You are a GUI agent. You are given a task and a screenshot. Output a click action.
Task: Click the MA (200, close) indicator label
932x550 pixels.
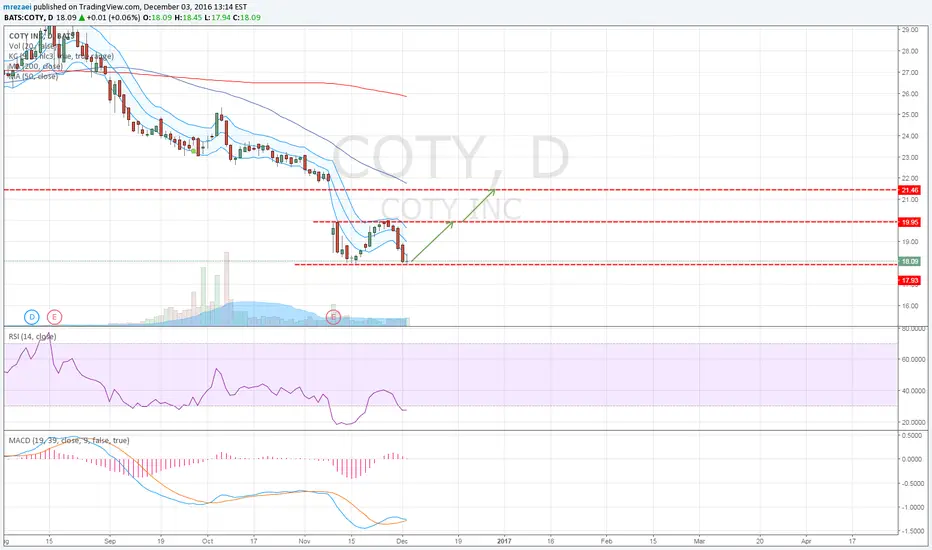(x=36, y=66)
